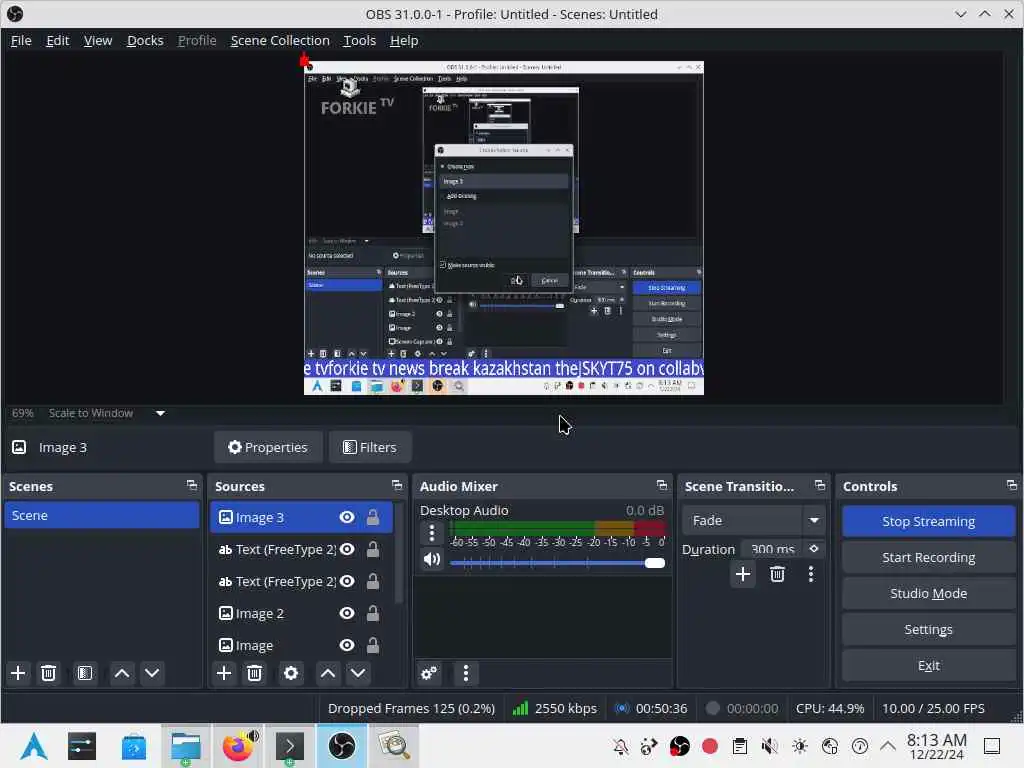The image size is (1024, 768).
Task: Delete scene transition trash icon
Action: point(777,574)
